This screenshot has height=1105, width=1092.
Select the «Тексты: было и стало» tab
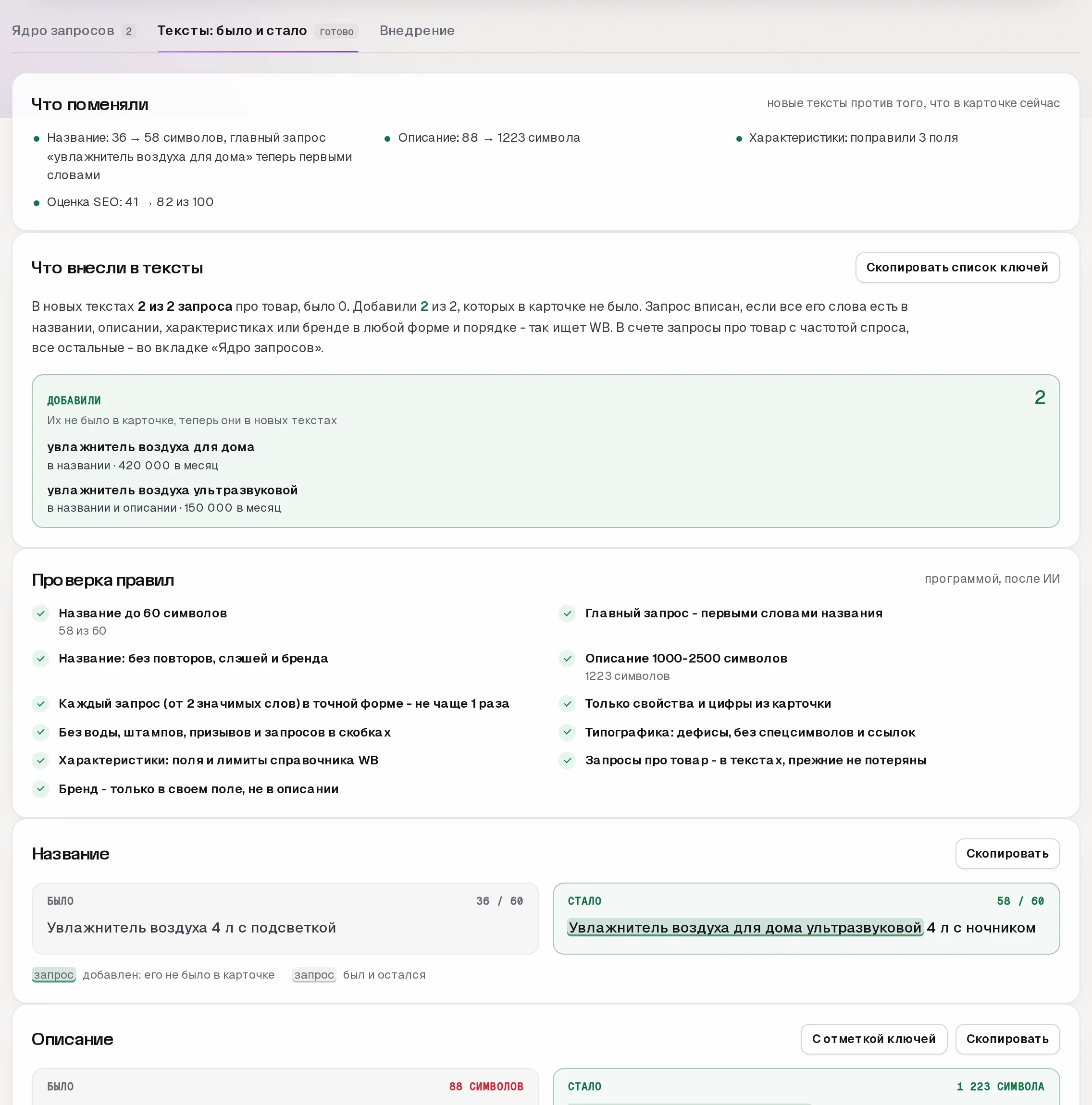coord(258,31)
